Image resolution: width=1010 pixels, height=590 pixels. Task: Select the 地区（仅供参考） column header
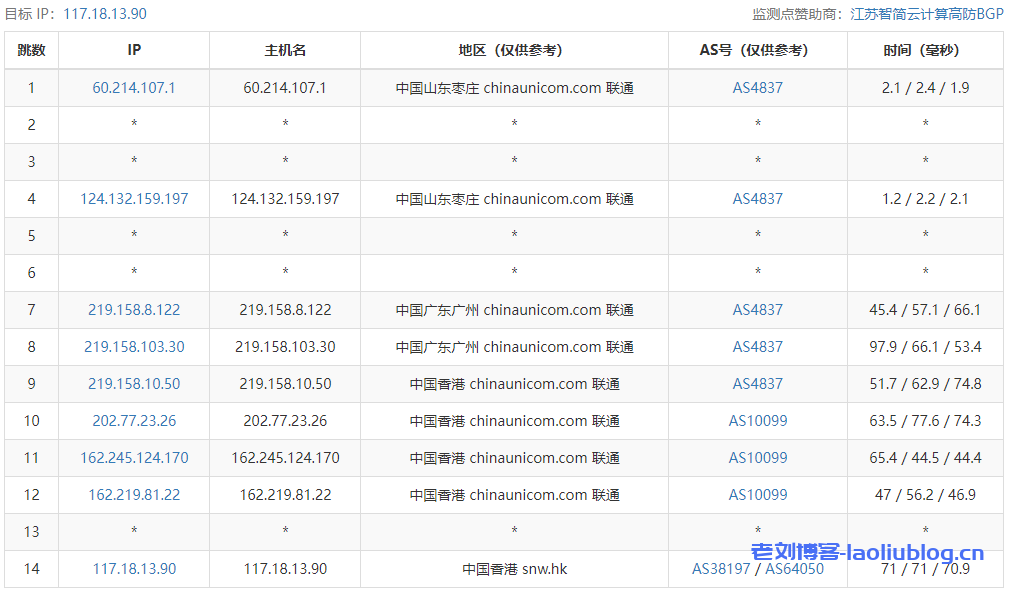[x=514, y=50]
